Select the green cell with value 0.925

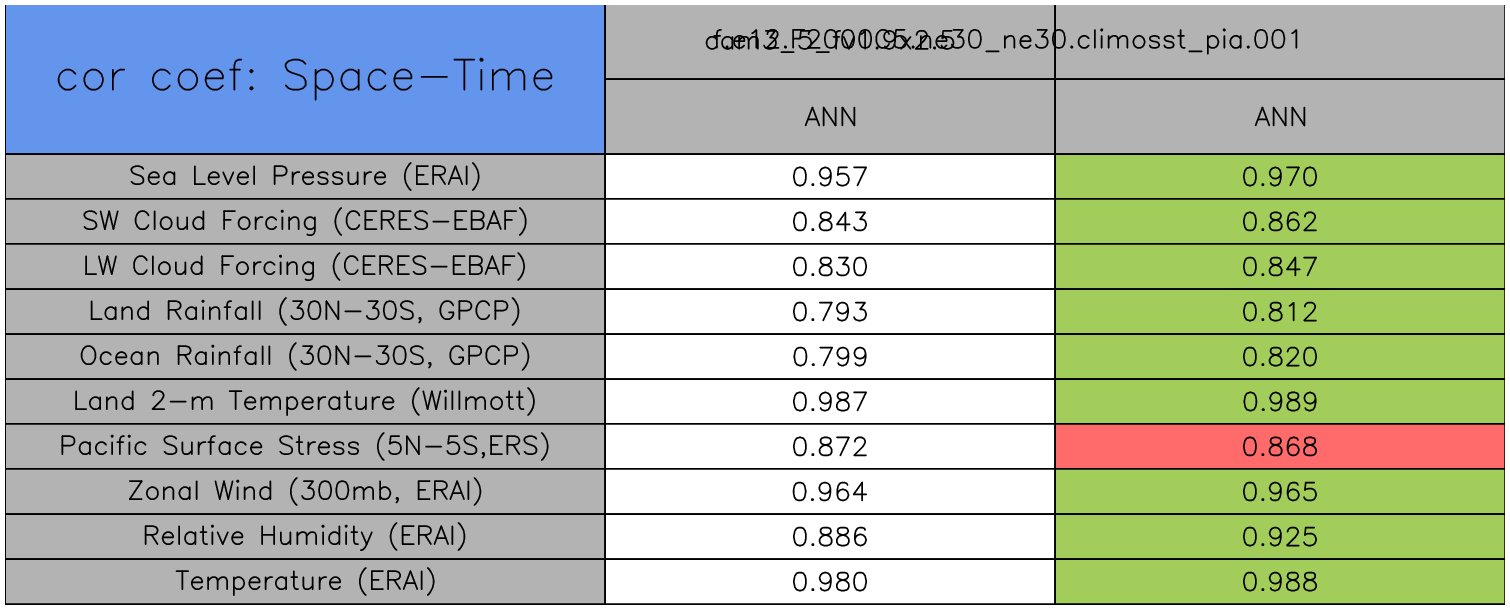click(1280, 537)
